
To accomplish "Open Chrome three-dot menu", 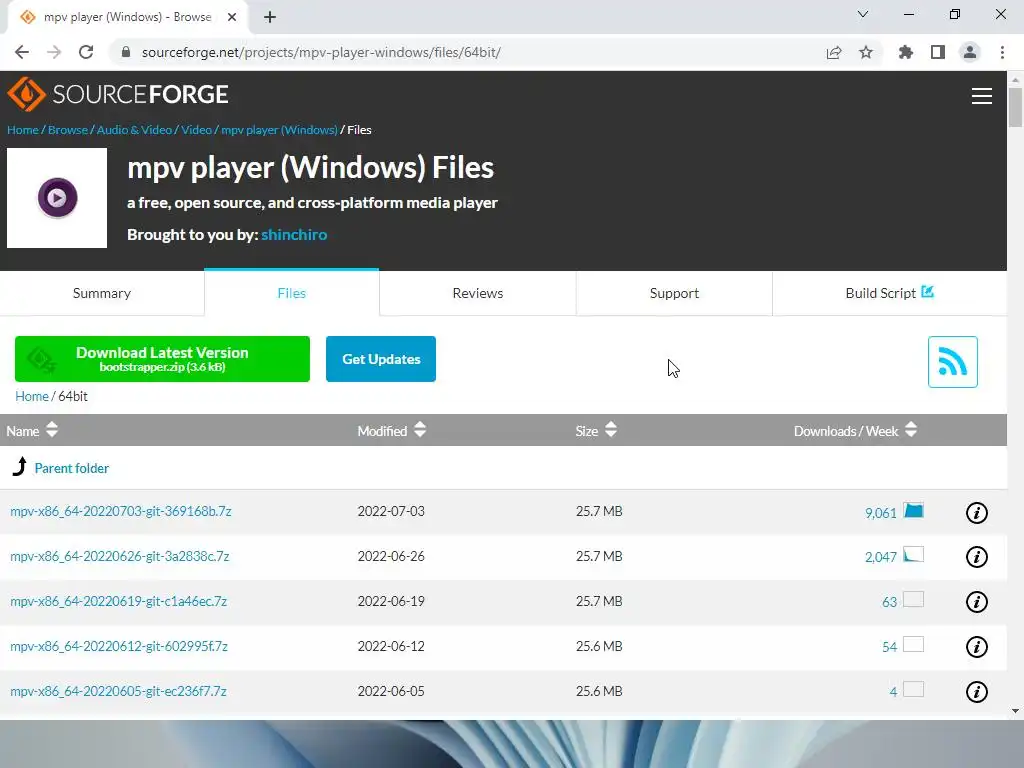I will (1002, 52).
